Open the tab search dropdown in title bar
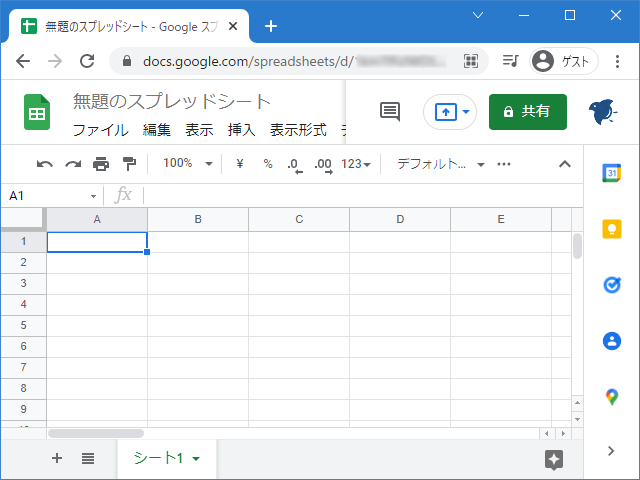Screen dimensions: 640x480 pos(478,16)
